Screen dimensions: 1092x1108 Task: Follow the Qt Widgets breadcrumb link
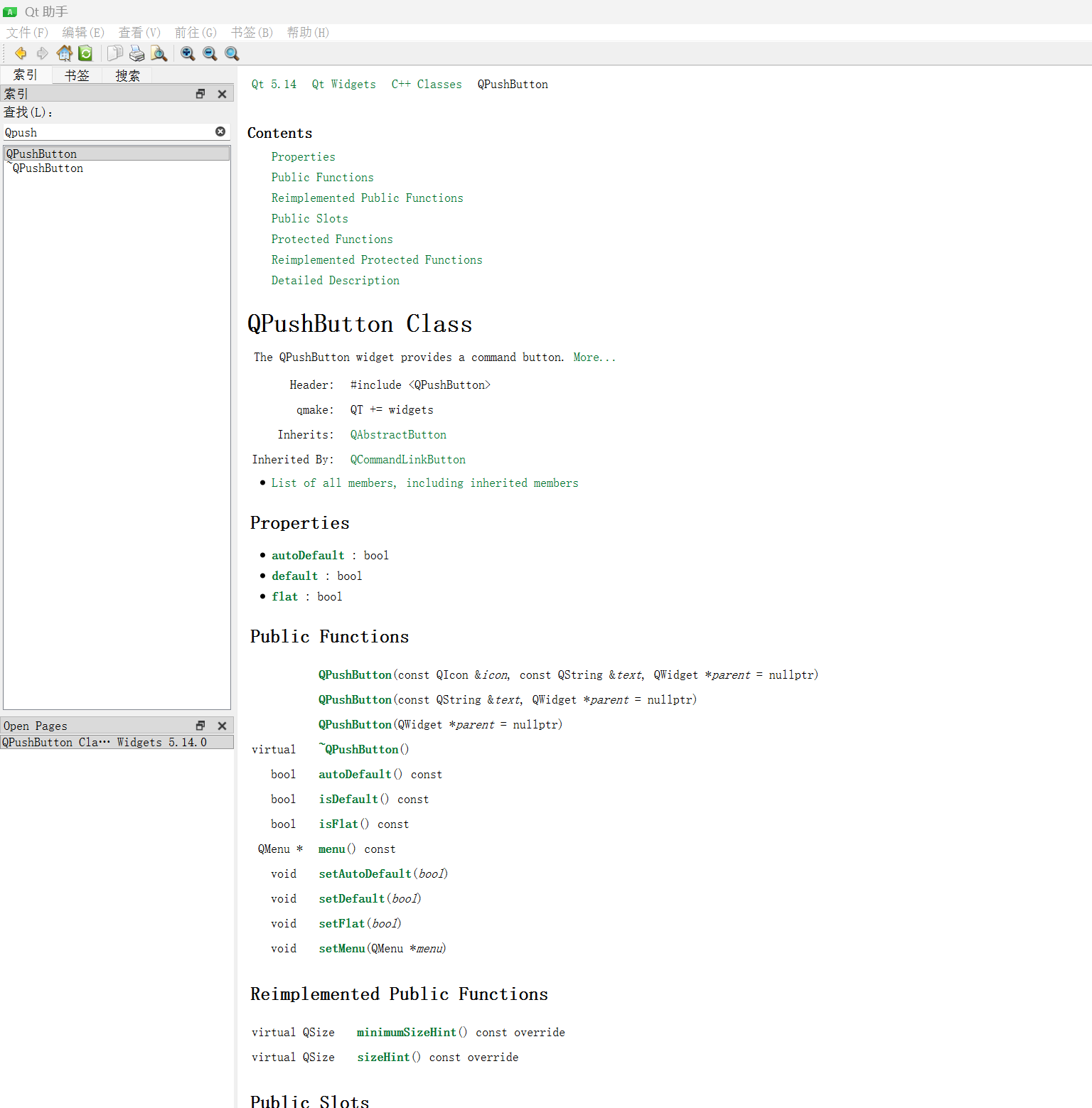point(344,85)
